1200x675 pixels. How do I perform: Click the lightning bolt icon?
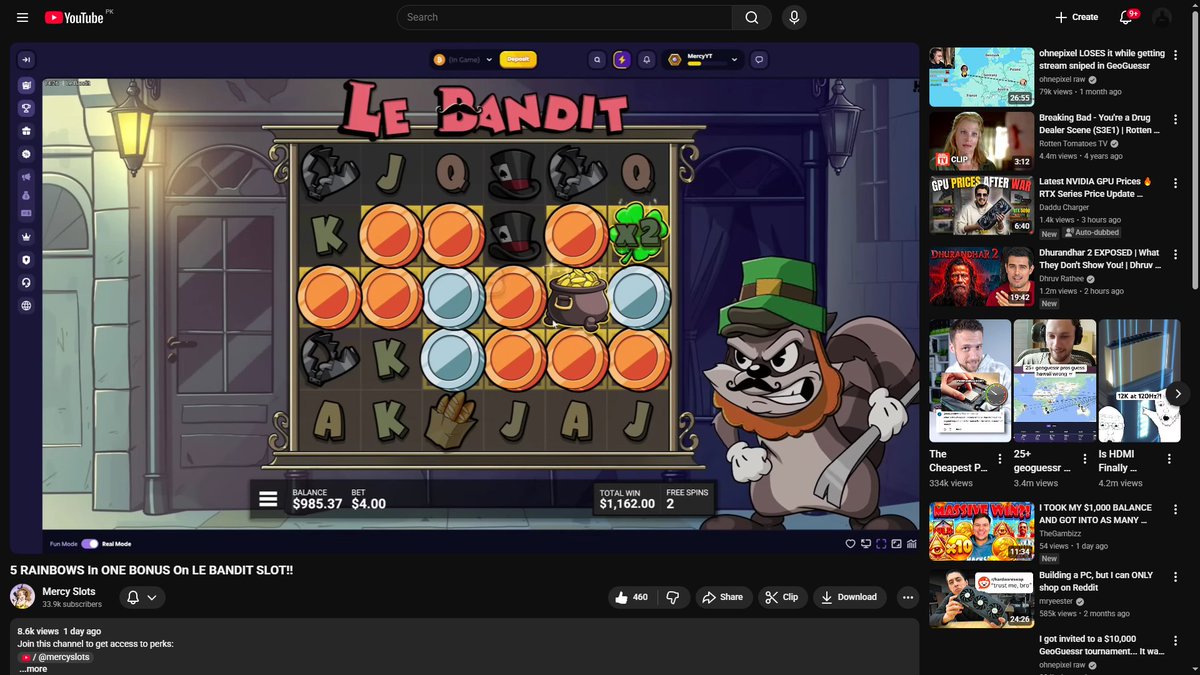622,60
